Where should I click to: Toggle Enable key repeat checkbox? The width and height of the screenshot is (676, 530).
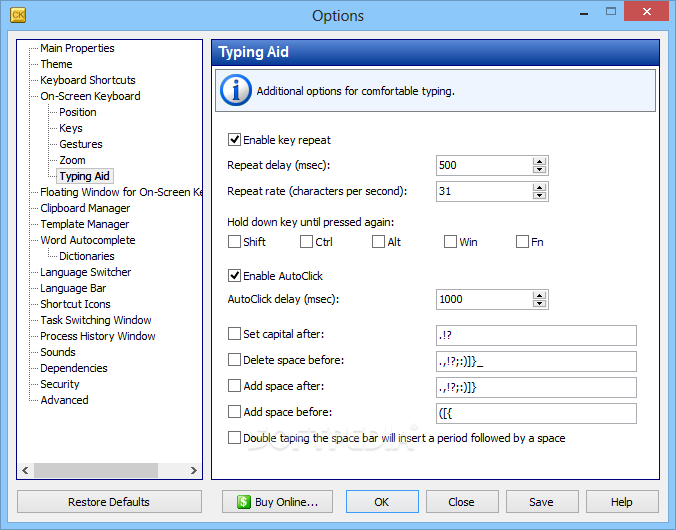point(234,140)
